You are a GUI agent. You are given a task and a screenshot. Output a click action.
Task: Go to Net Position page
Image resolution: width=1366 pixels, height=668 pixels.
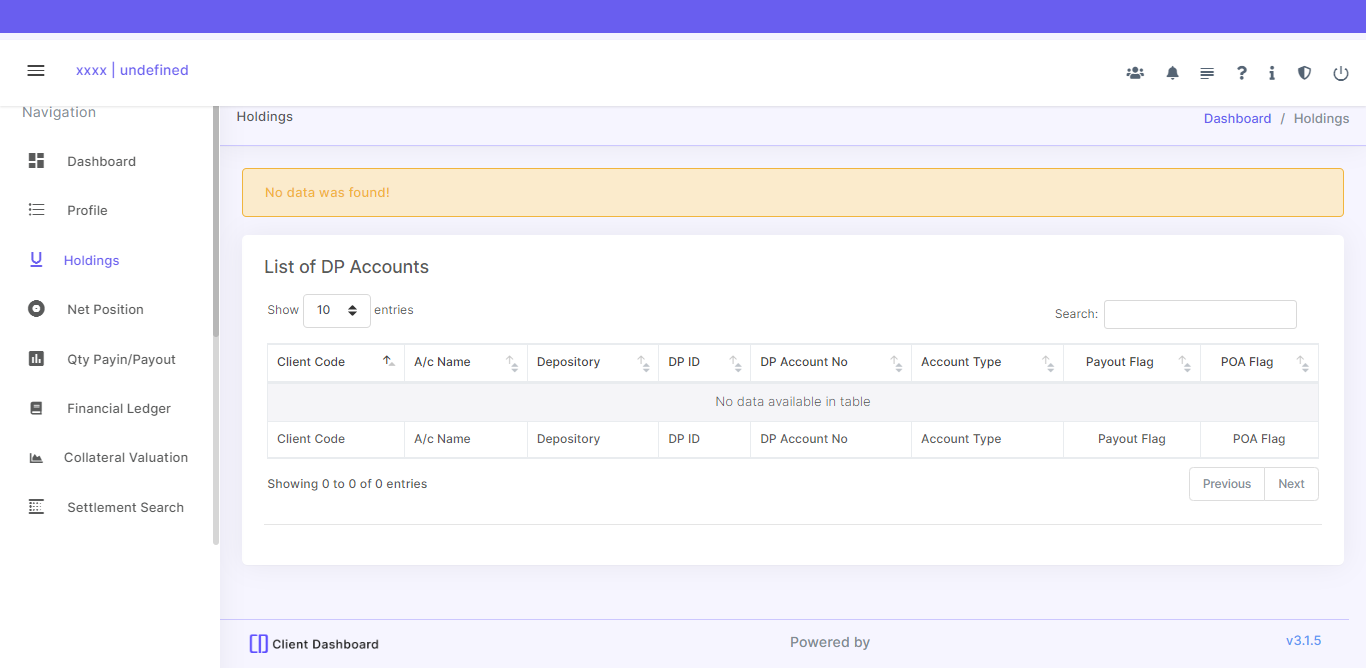point(105,309)
